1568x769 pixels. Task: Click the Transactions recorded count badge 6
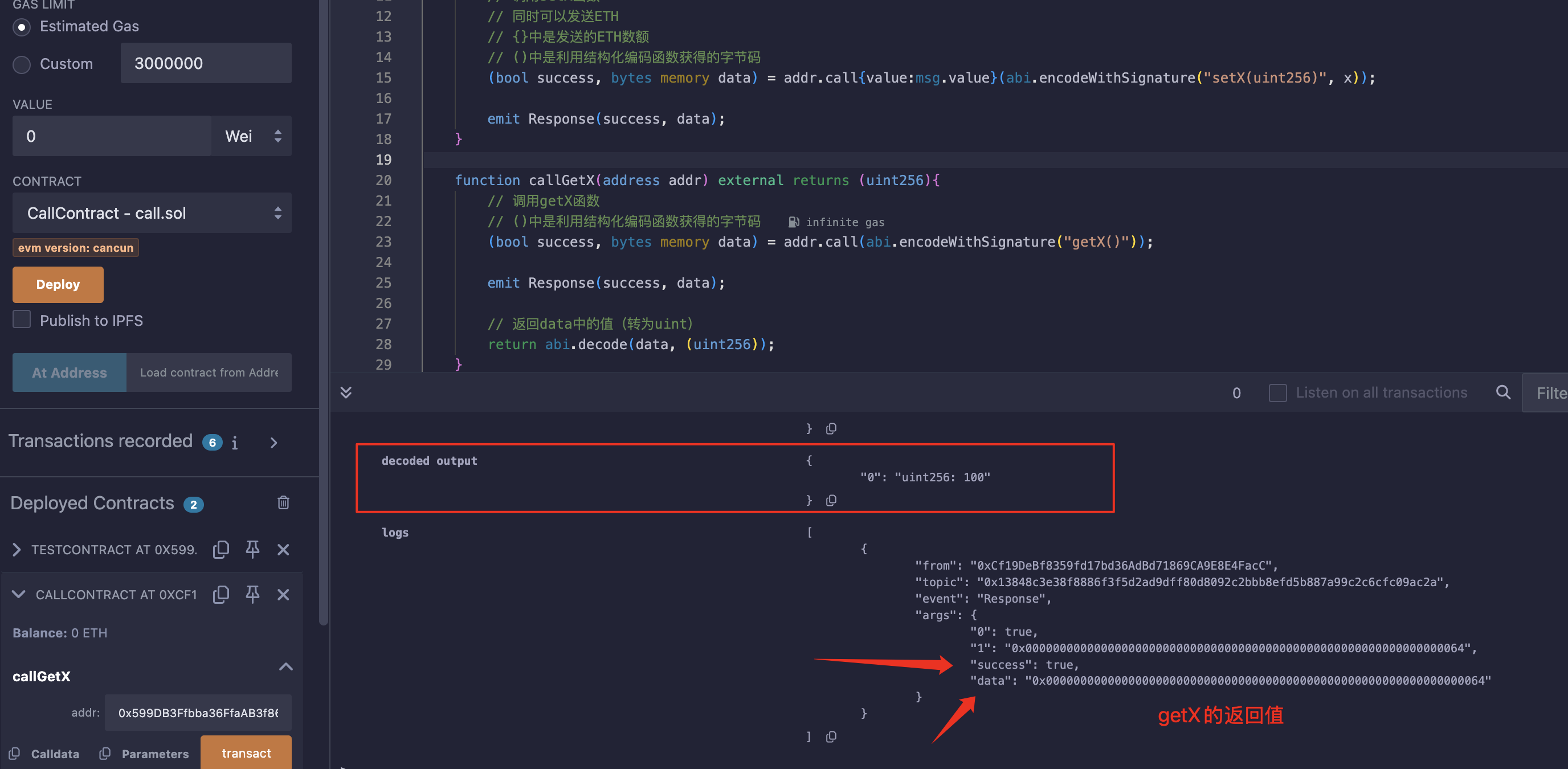point(212,442)
